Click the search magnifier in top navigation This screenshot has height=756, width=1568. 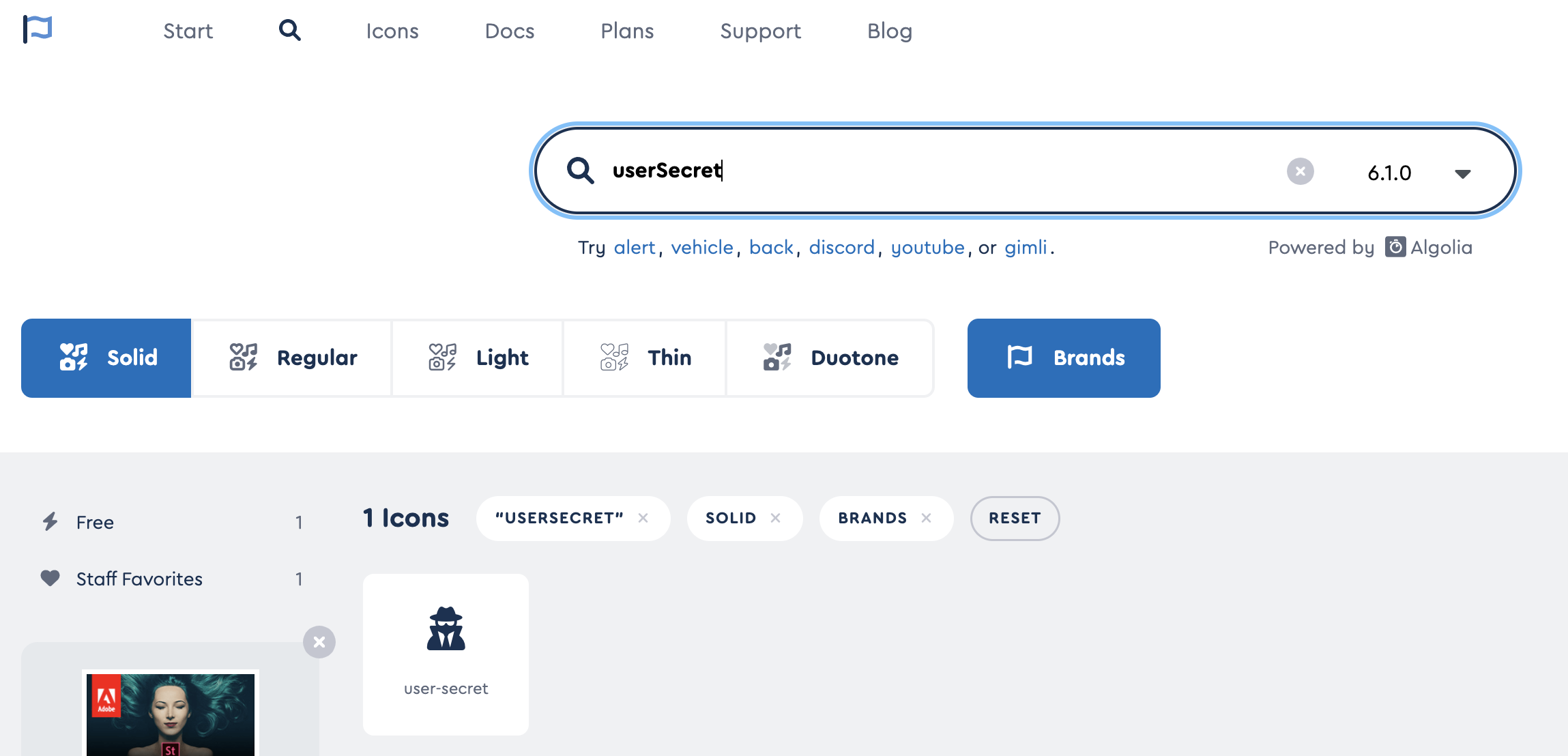(289, 30)
